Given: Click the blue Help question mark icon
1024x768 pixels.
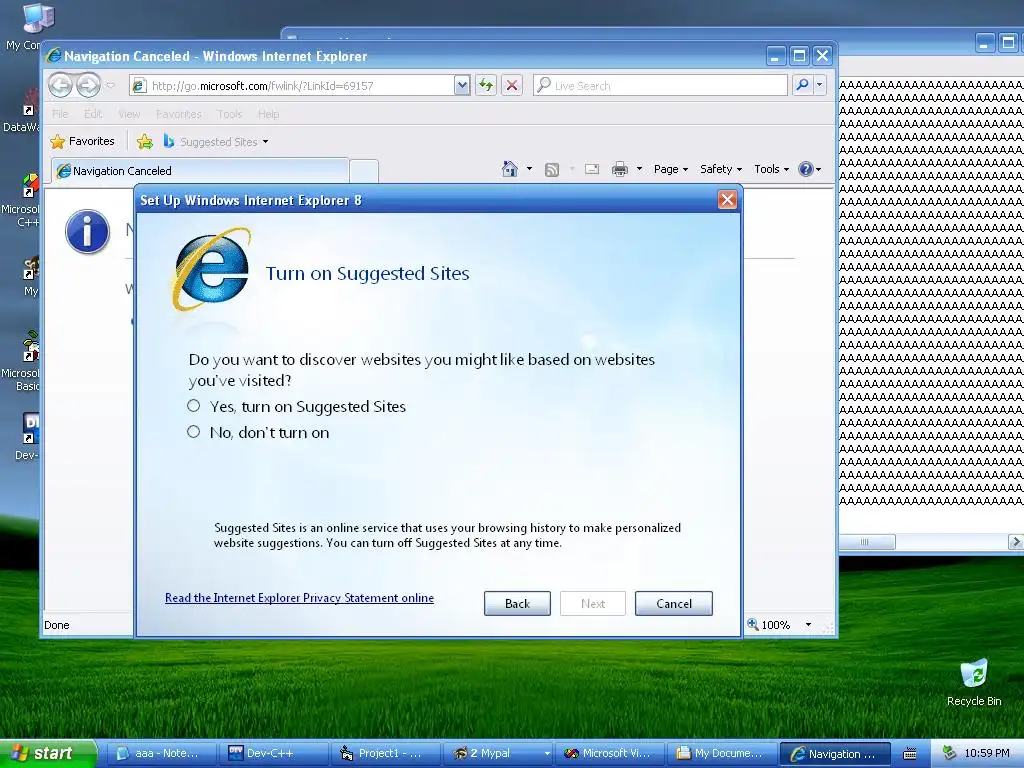Looking at the screenshot, I should pos(806,169).
